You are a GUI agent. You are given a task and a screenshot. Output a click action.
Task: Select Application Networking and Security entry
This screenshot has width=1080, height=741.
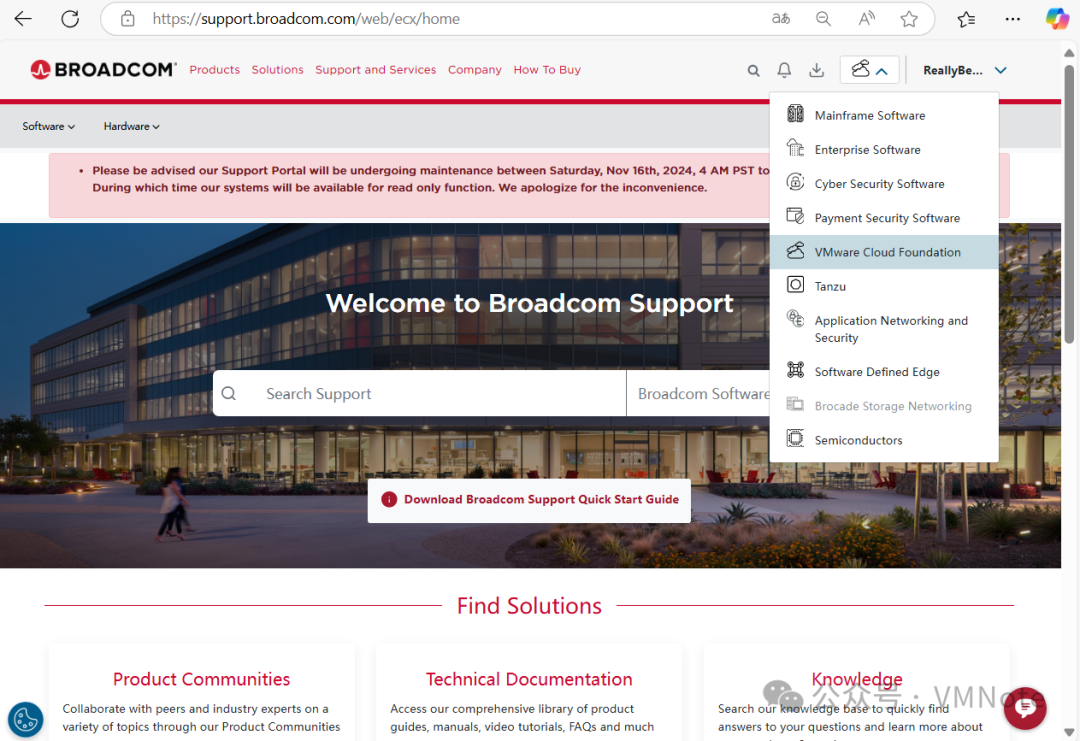[884, 329]
